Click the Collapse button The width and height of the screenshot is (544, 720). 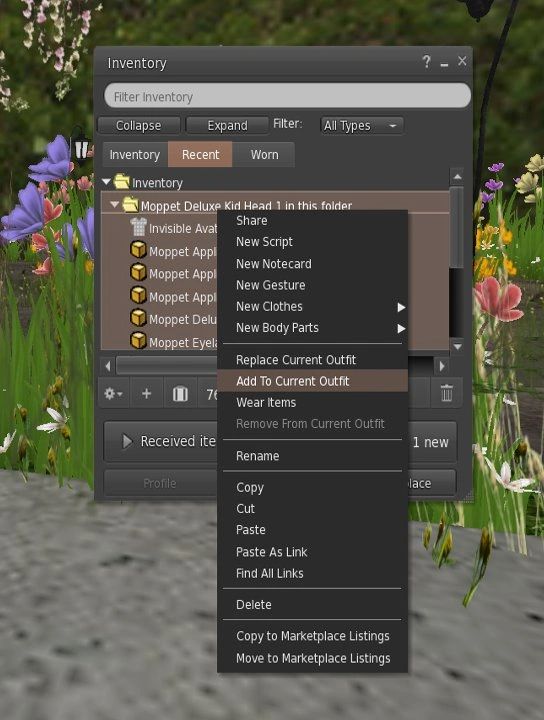tap(139, 125)
